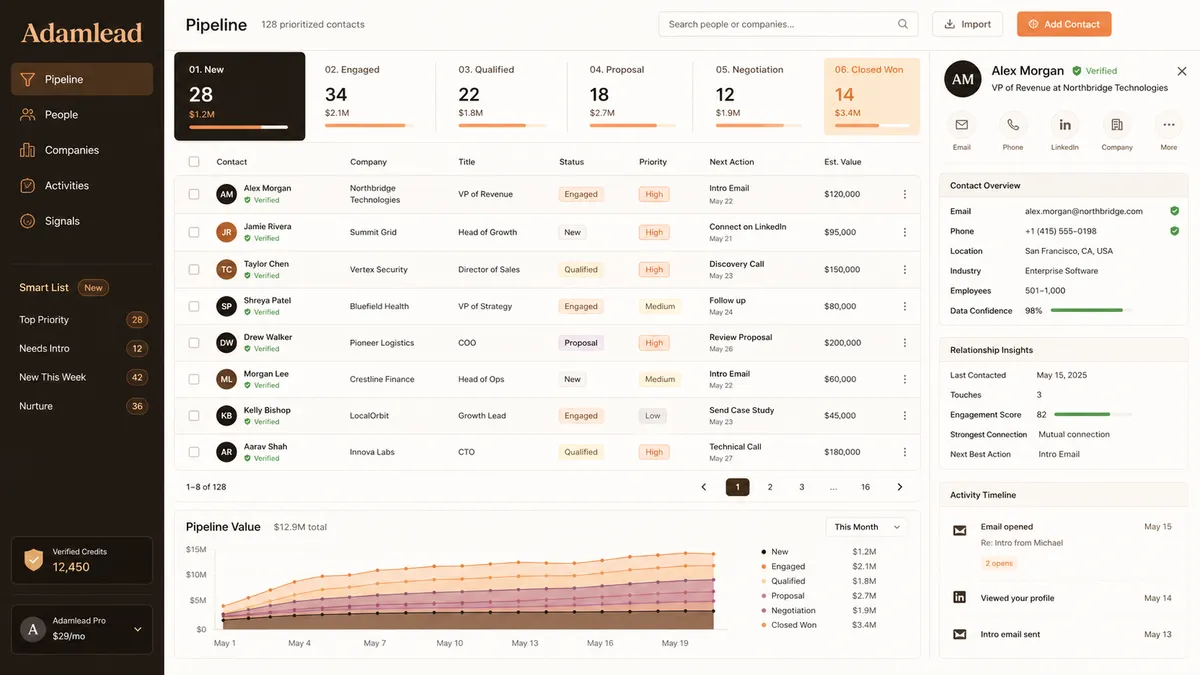1200x675 pixels.
Task: Call contact using Phone icon
Action: click(x=1013, y=125)
